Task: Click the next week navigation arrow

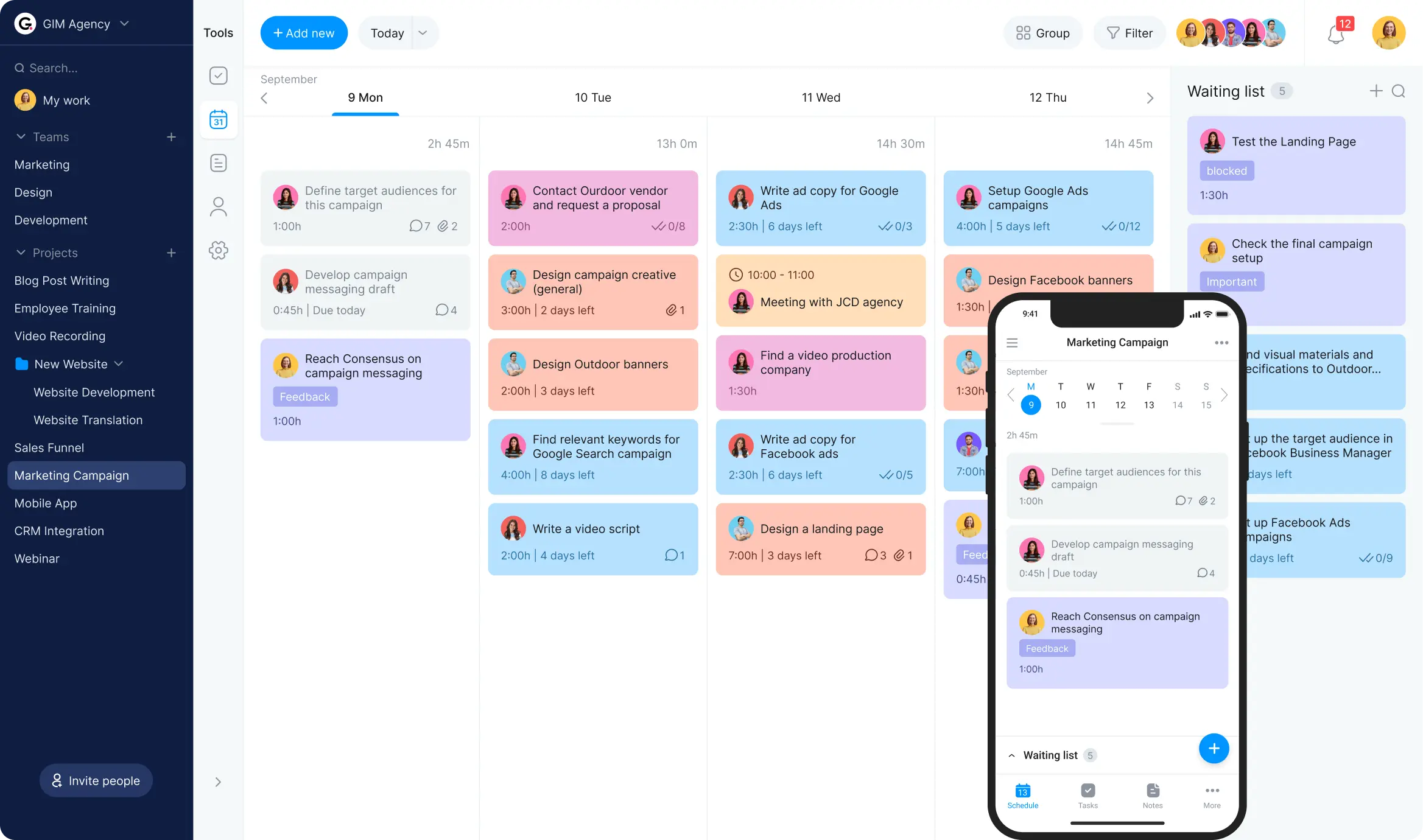Action: tap(1149, 98)
